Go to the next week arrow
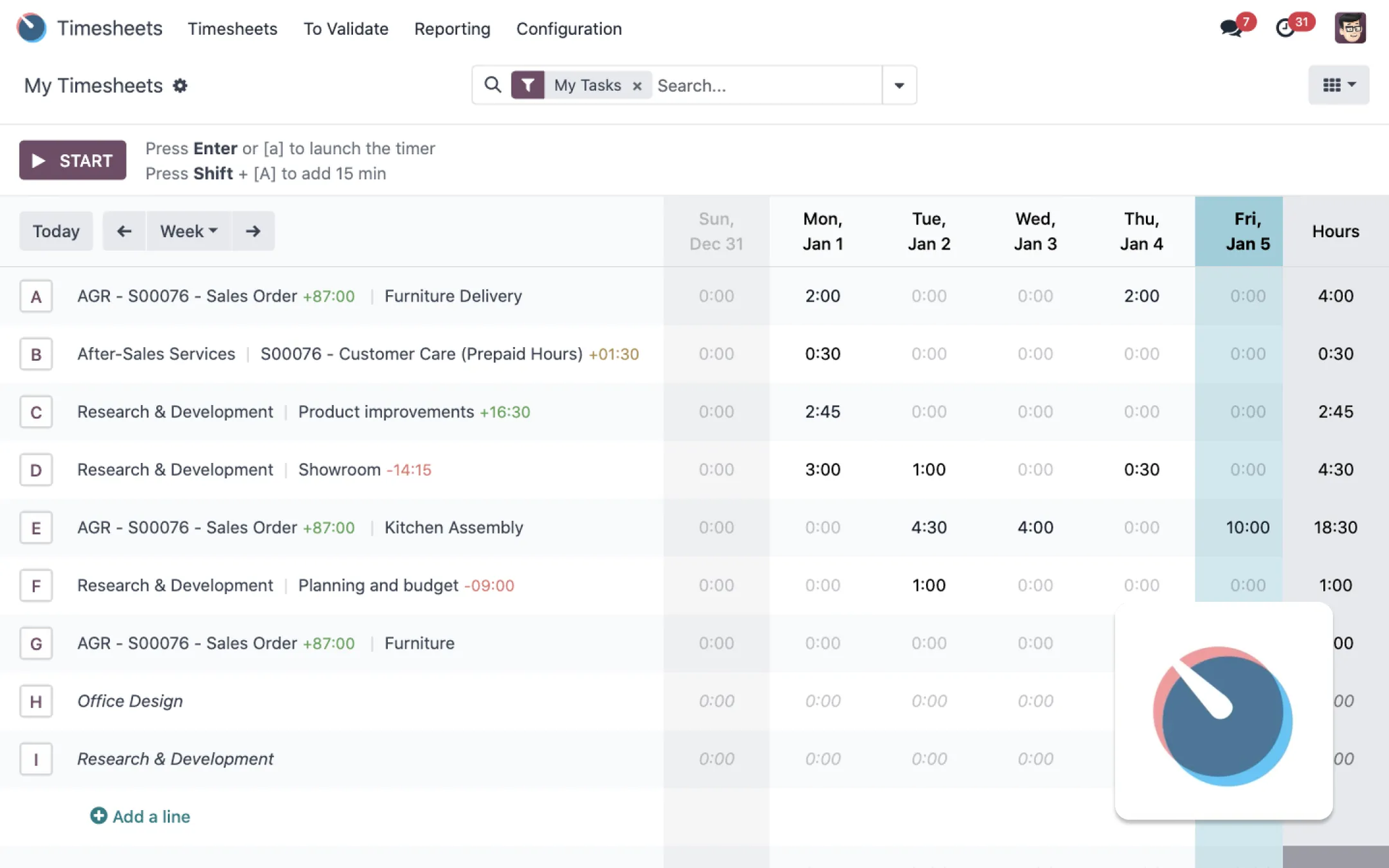The image size is (1389, 868). click(x=253, y=231)
